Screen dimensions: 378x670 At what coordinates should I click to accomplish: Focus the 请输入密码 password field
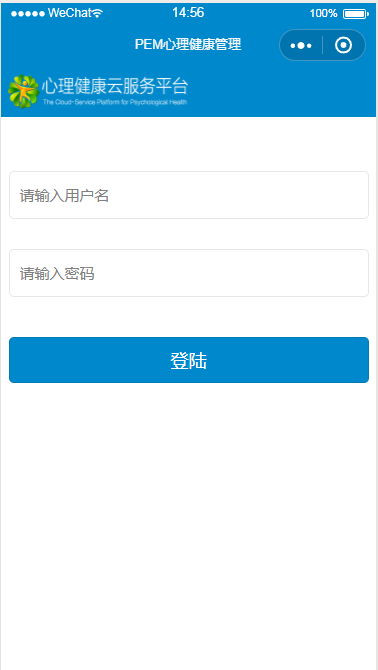(x=189, y=273)
